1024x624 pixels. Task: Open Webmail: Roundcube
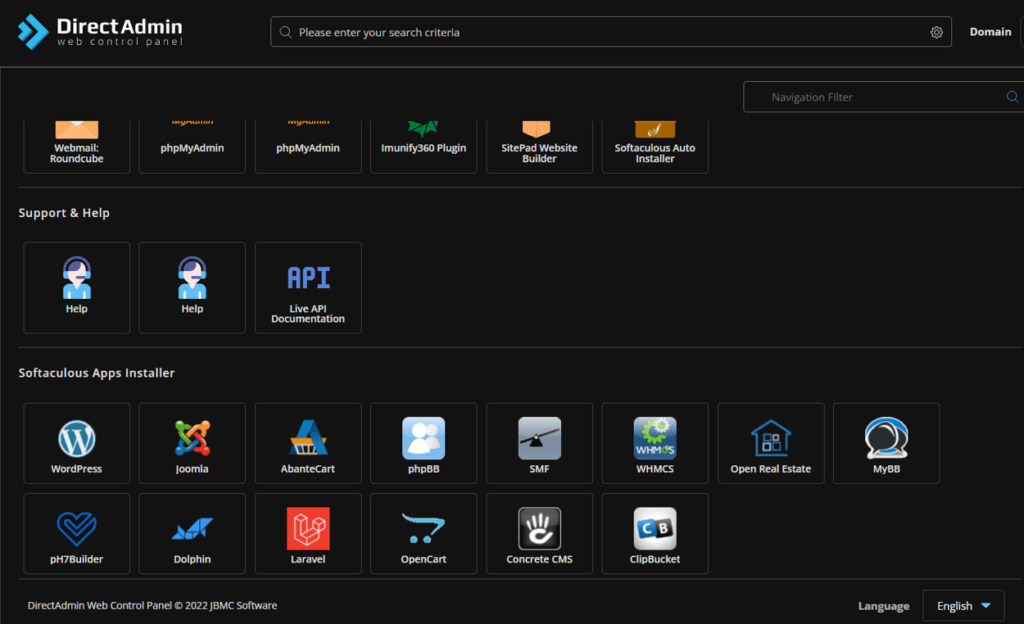[76, 147]
